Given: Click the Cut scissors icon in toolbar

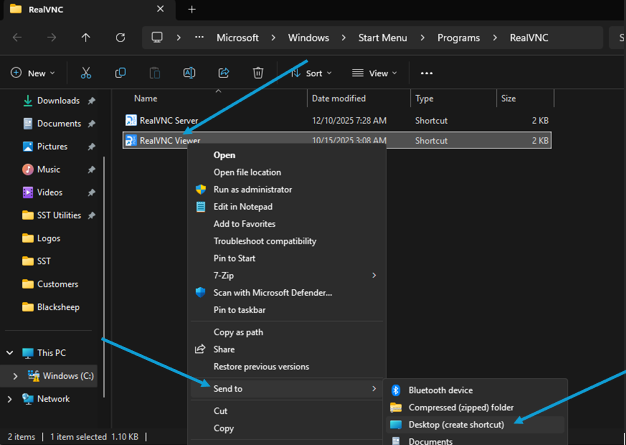Looking at the screenshot, I should click(86, 73).
